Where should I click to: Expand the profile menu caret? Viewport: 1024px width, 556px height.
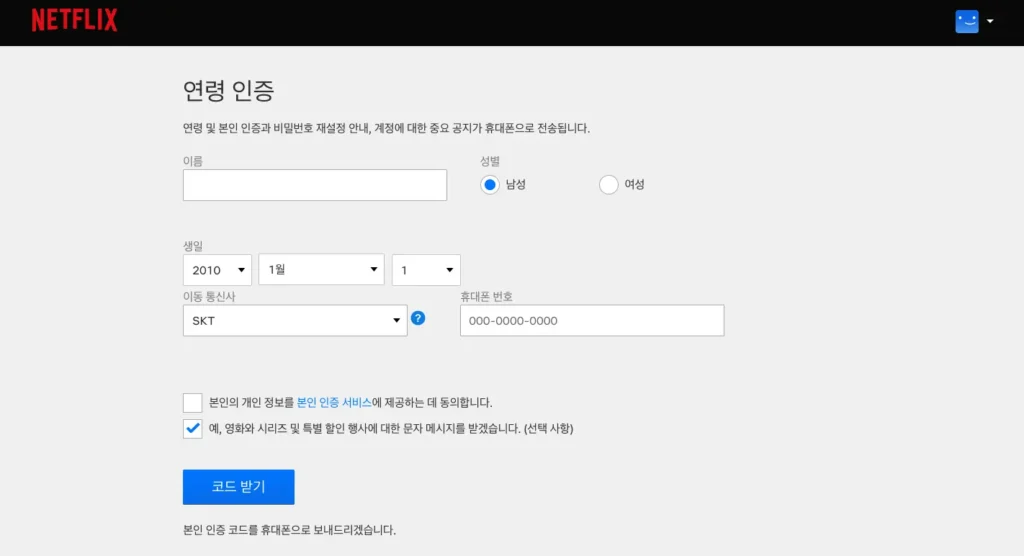click(x=990, y=22)
